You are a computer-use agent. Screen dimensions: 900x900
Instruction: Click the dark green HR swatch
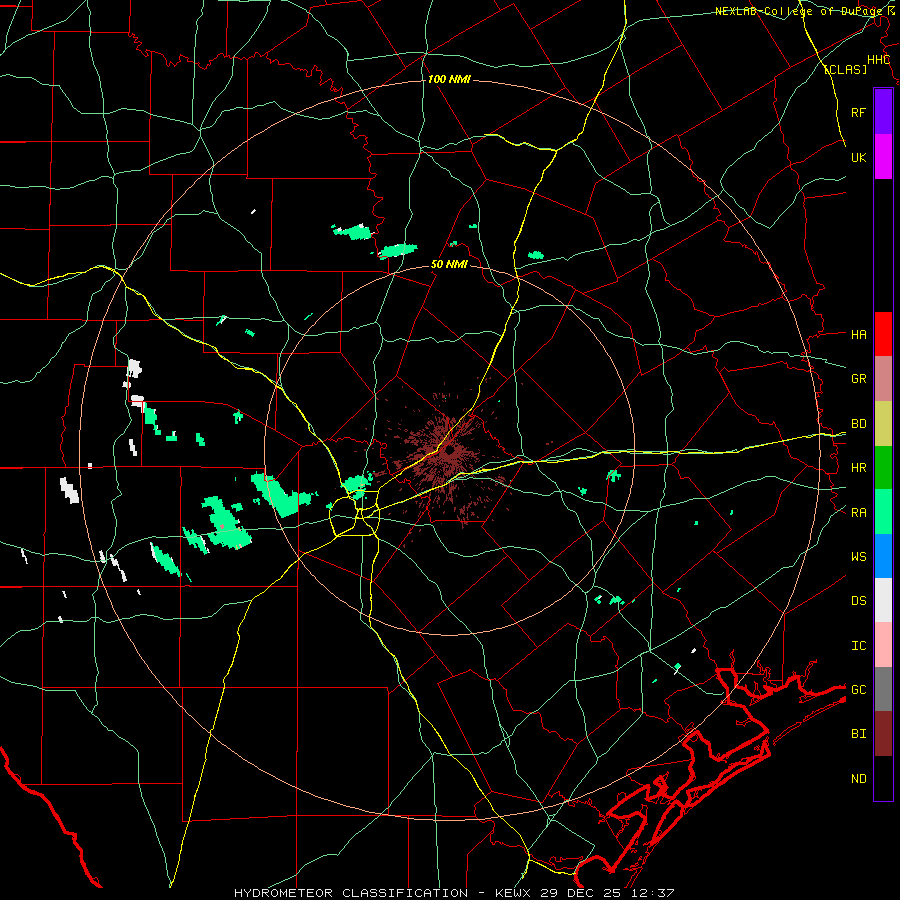pyautogui.click(x=883, y=468)
